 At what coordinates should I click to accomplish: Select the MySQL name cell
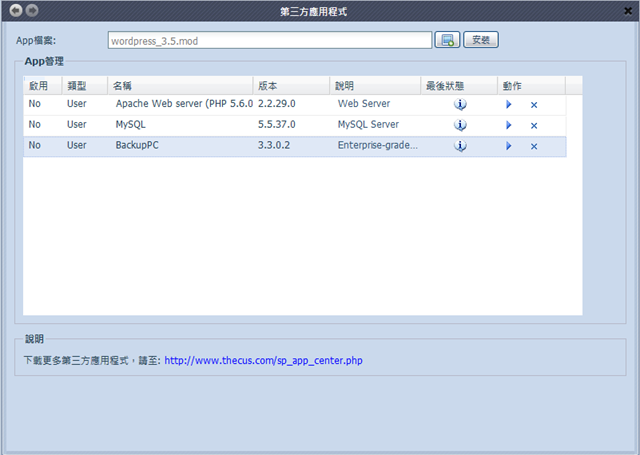[x=131, y=124]
